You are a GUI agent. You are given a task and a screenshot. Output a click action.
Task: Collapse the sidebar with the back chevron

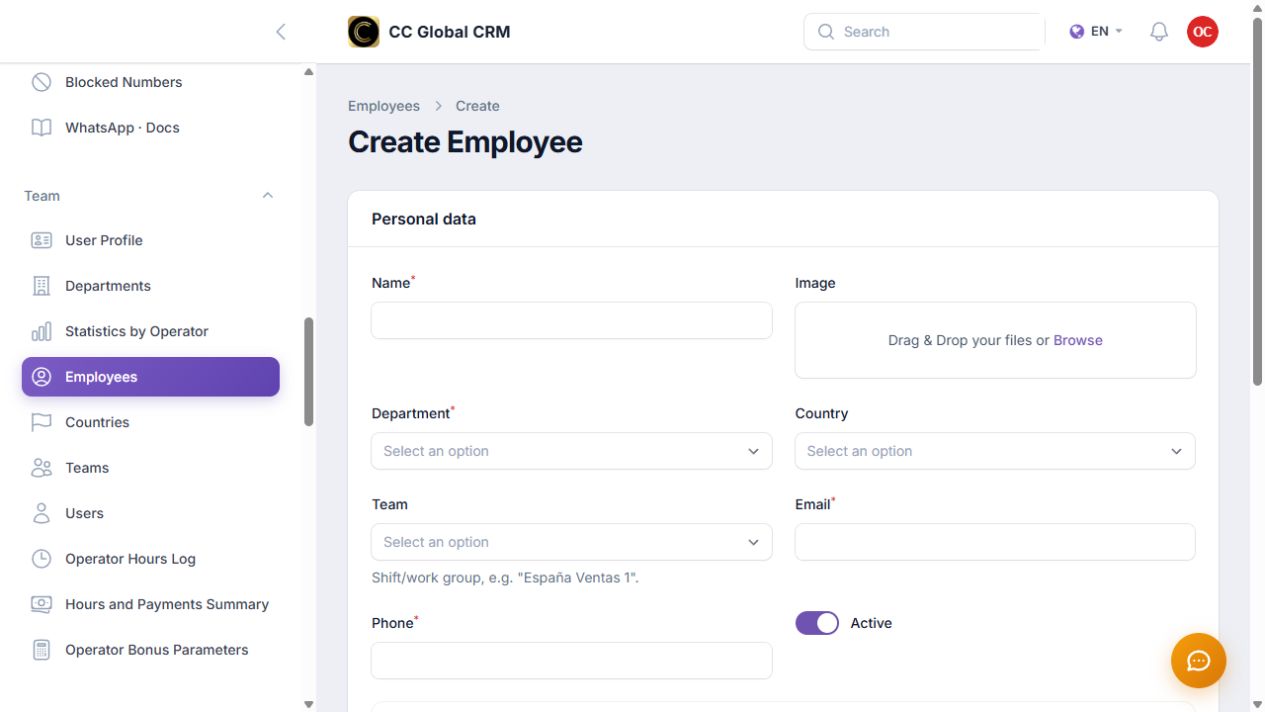pos(281,32)
